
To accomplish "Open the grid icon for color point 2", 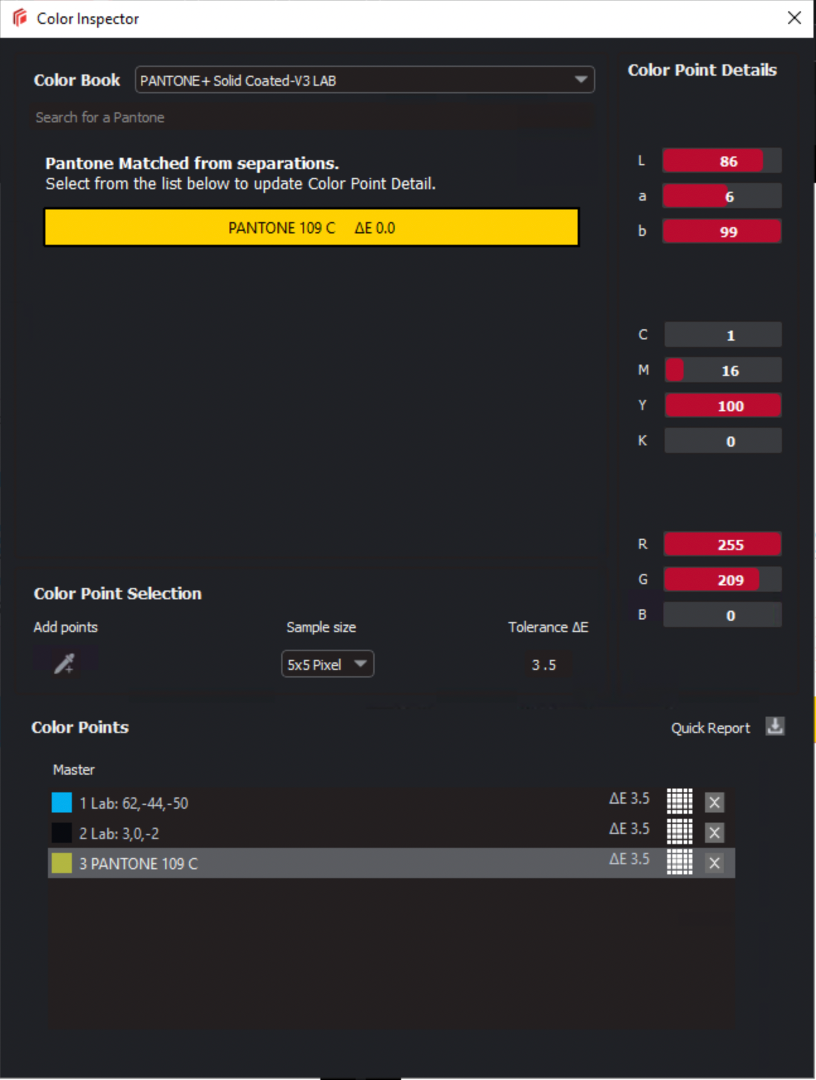I will pyautogui.click(x=680, y=832).
